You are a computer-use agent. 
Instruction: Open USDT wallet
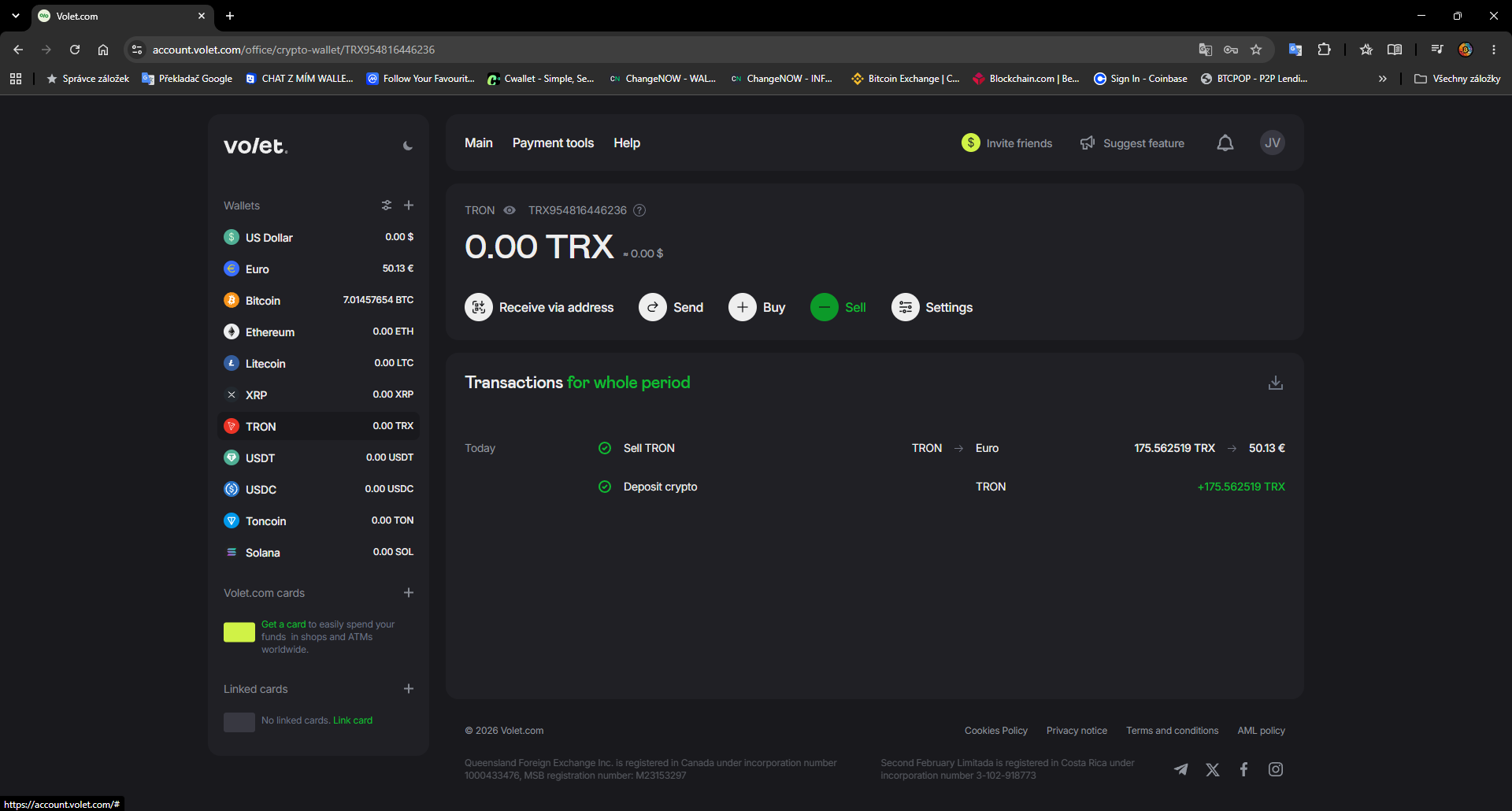click(x=318, y=457)
